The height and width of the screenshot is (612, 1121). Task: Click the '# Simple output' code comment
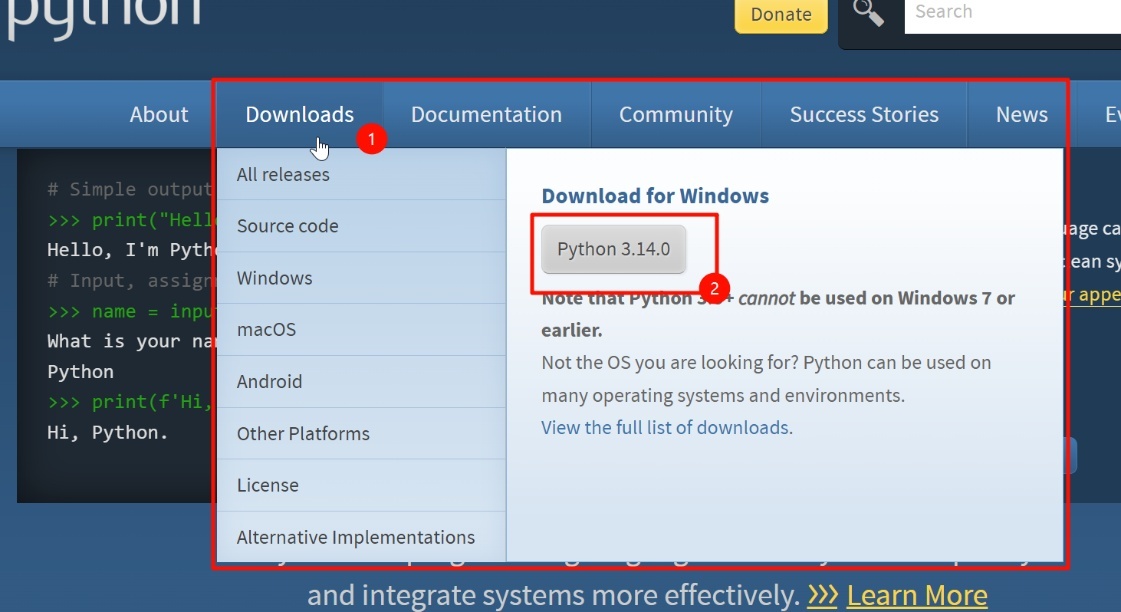tap(129, 189)
